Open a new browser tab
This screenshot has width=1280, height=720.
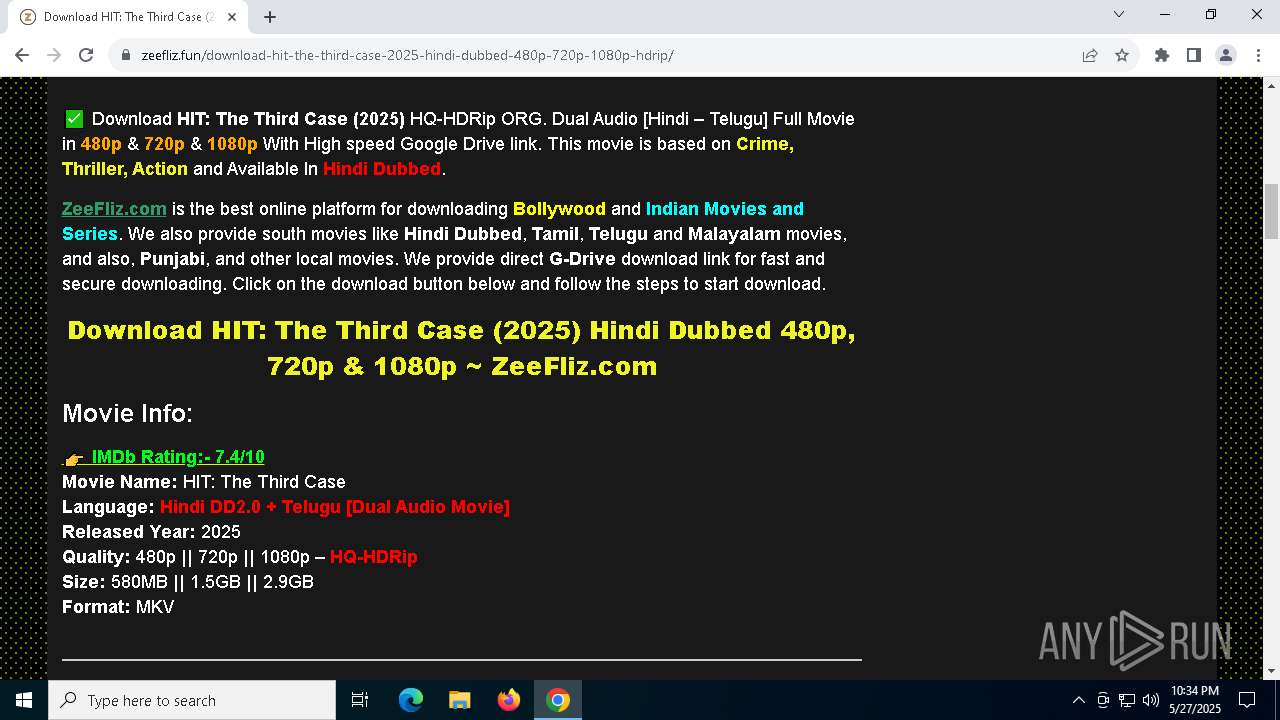coord(270,16)
